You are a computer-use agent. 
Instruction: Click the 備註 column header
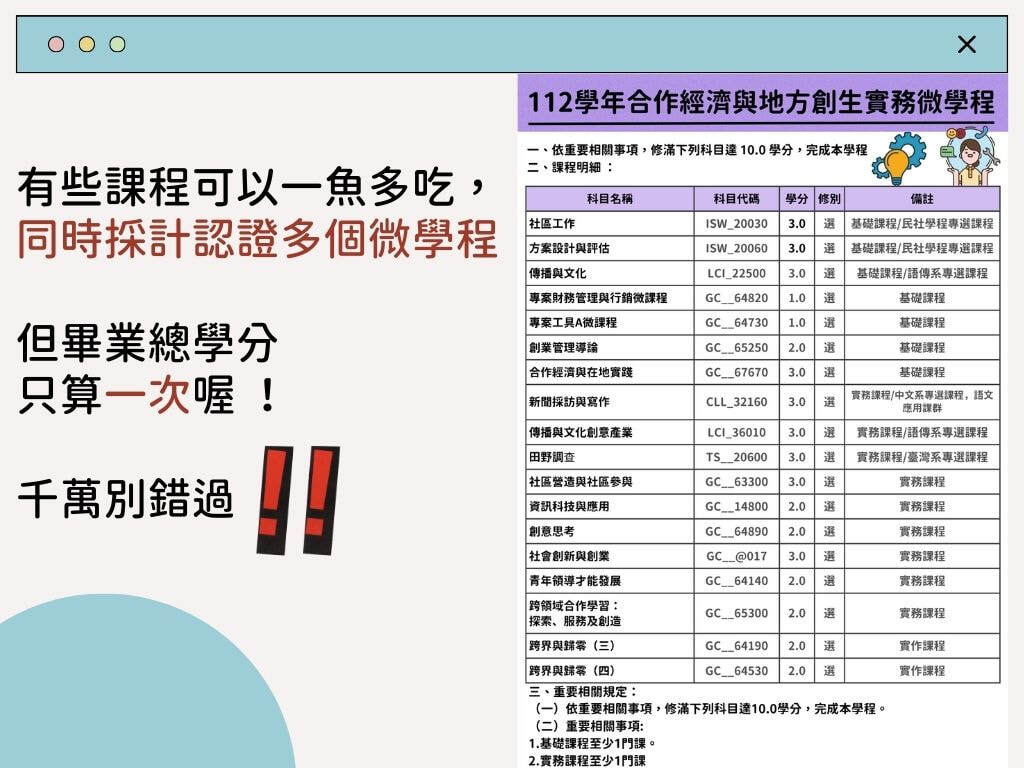922,199
